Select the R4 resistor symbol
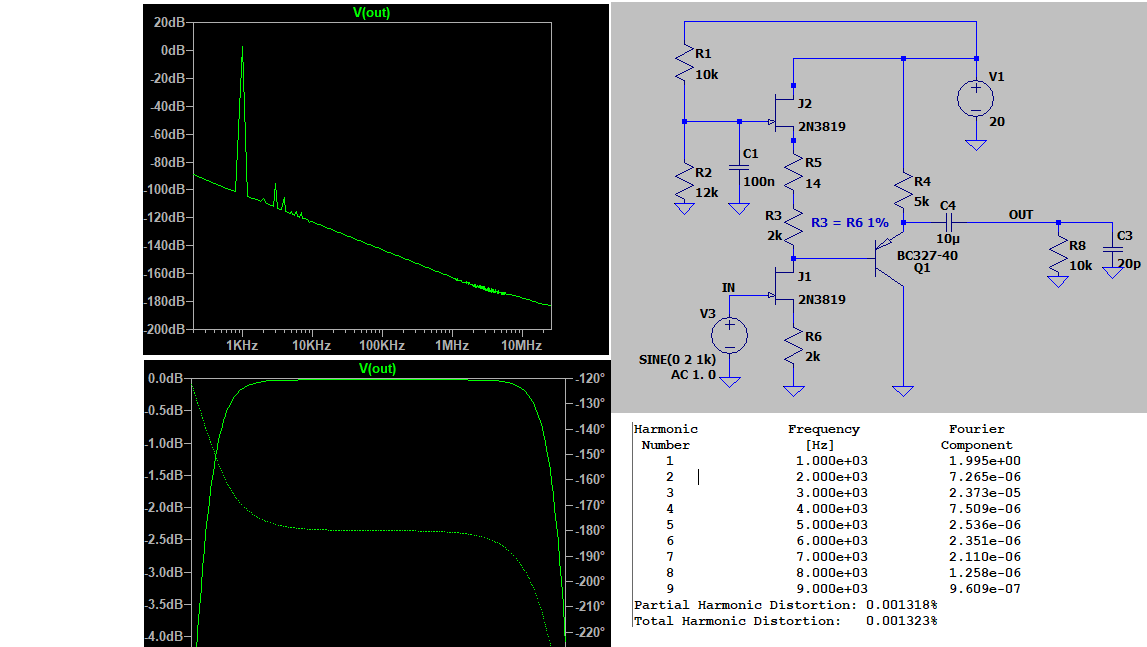The image size is (1147, 647). point(903,192)
